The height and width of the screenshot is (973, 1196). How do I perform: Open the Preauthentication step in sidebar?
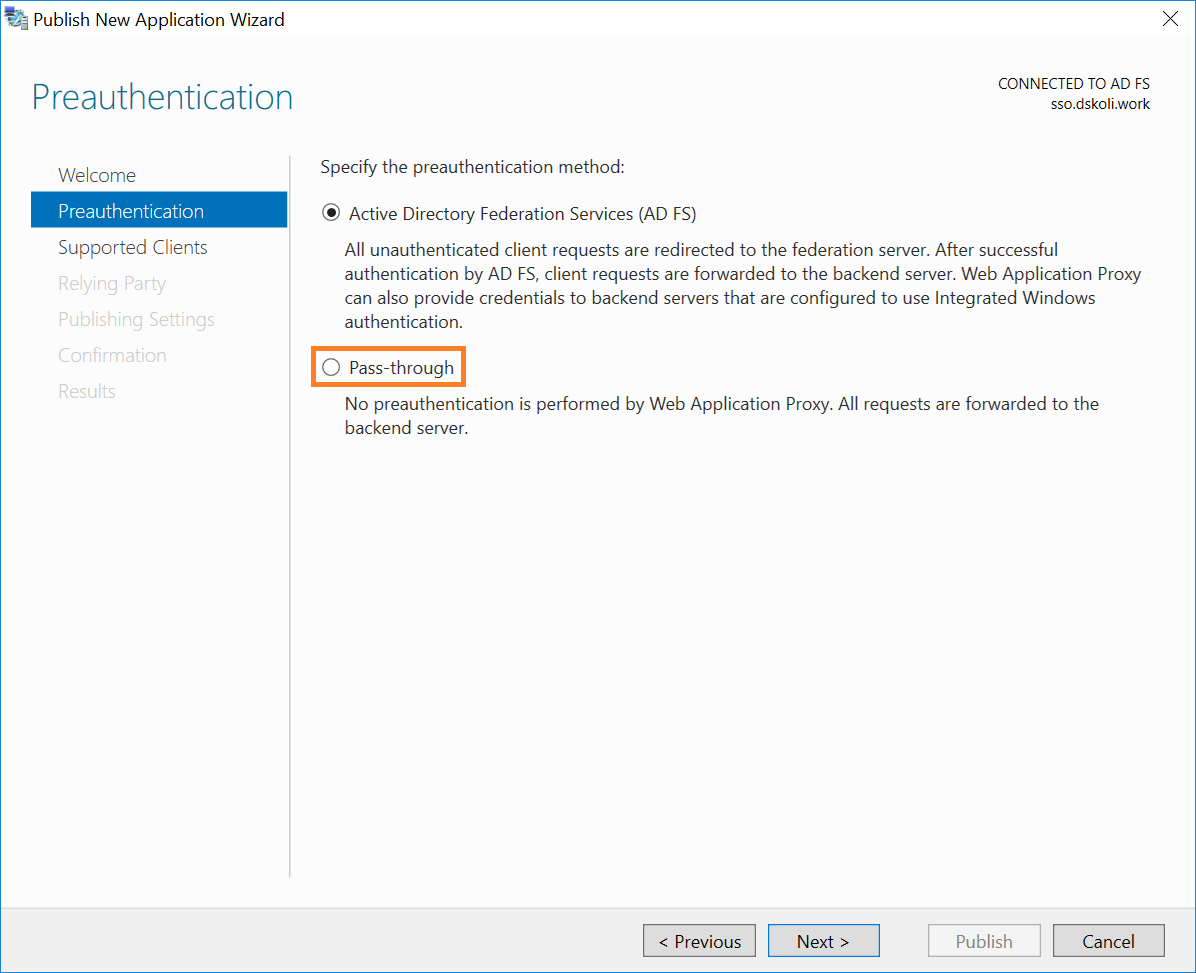click(159, 210)
